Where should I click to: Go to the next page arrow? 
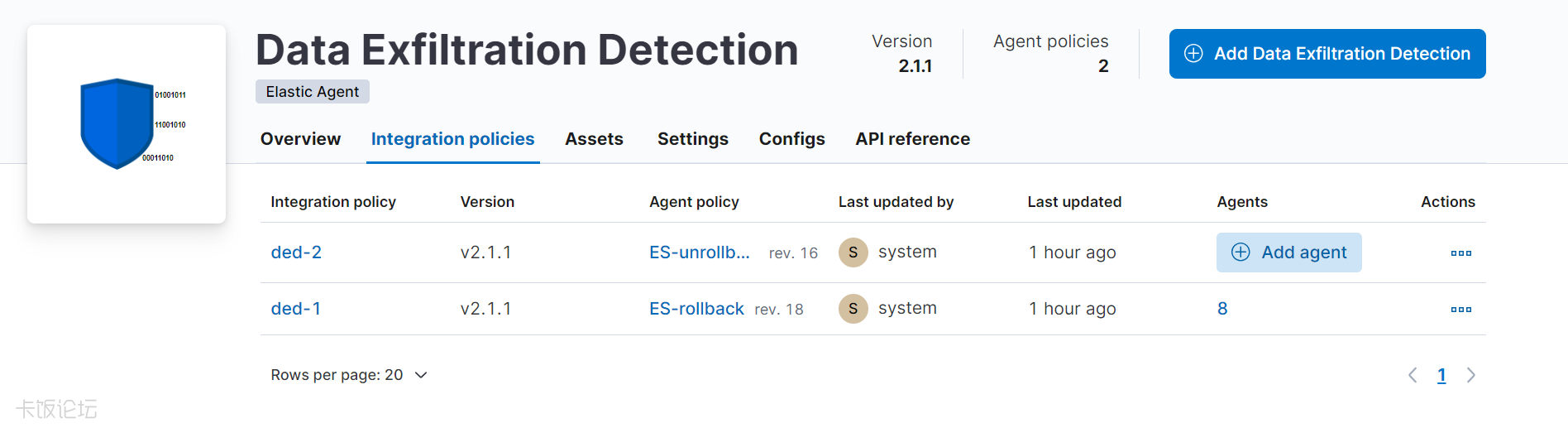click(x=1470, y=375)
